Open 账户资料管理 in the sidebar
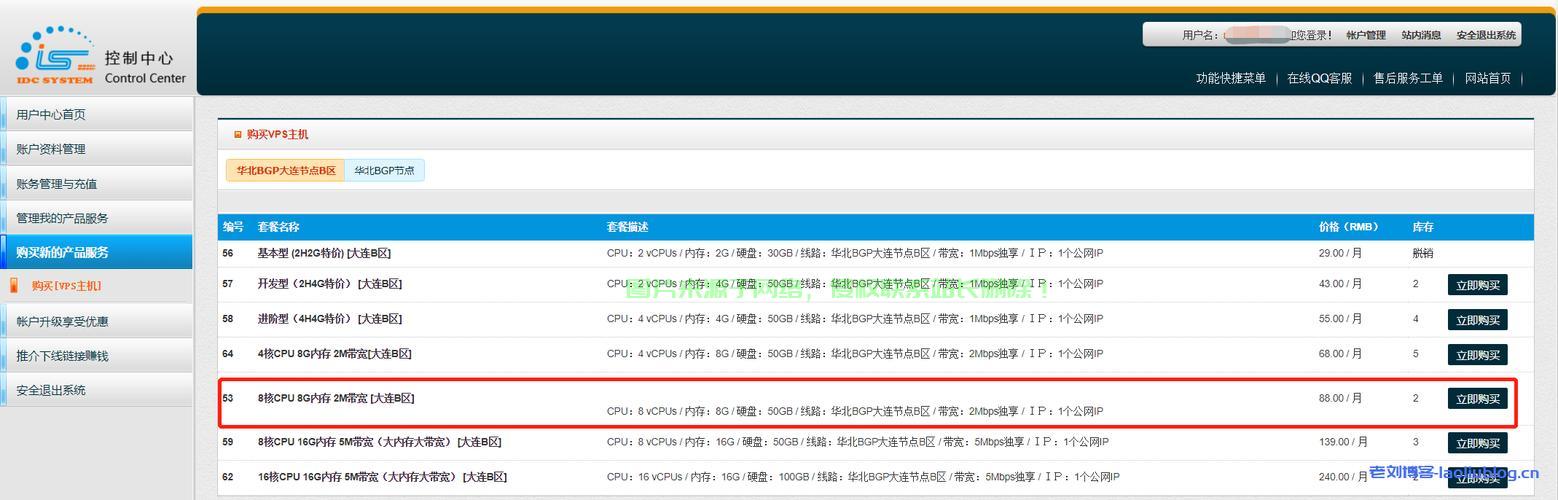The image size is (1558, 500). pyautogui.click(x=96, y=149)
